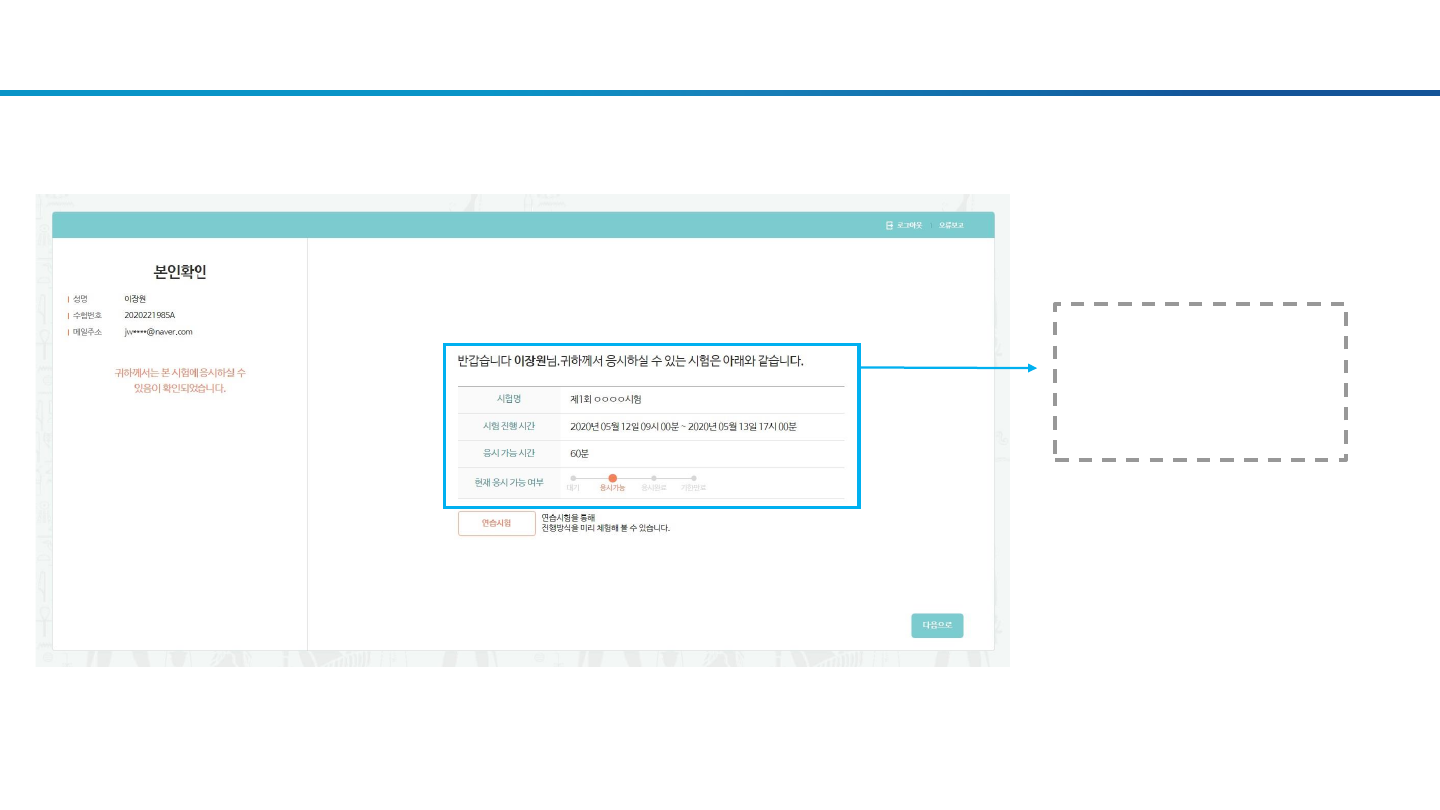This screenshot has height=810, width=1440.
Task: Click the 응시가능 step label
Action: 612,488
